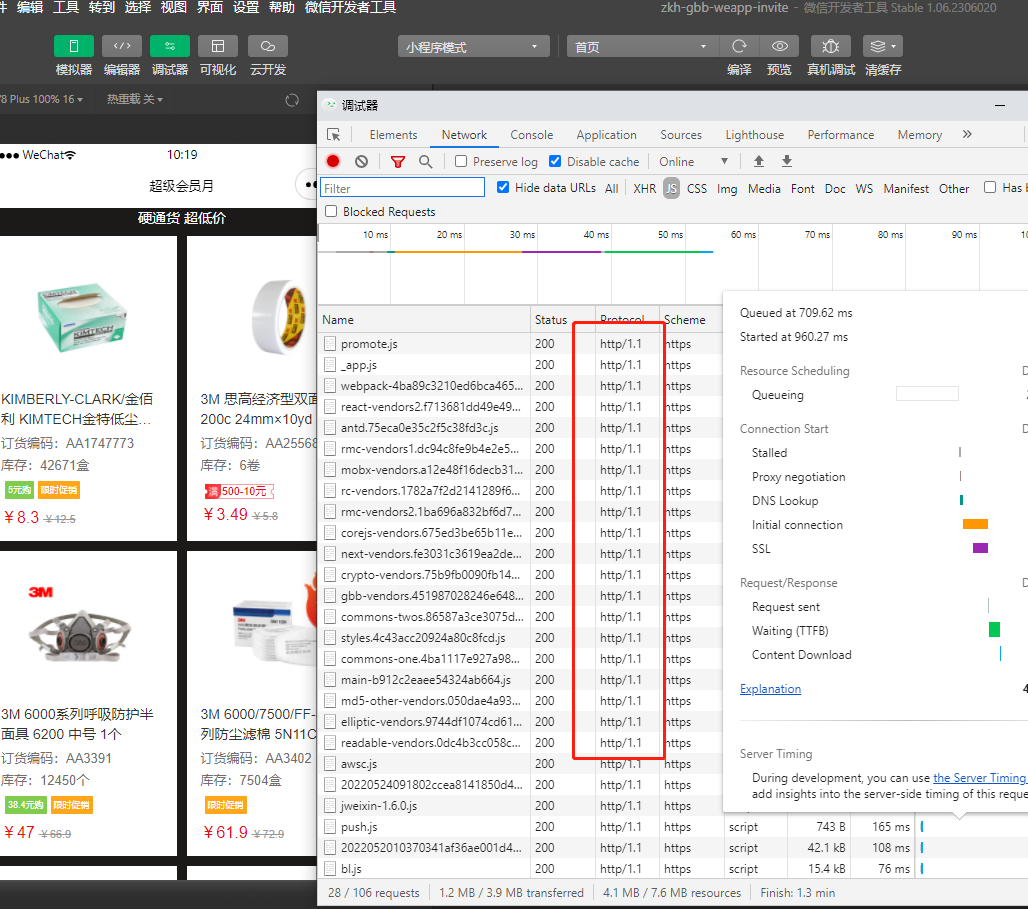Open the Sources tab
The width and height of the screenshot is (1028, 909).
pos(681,134)
